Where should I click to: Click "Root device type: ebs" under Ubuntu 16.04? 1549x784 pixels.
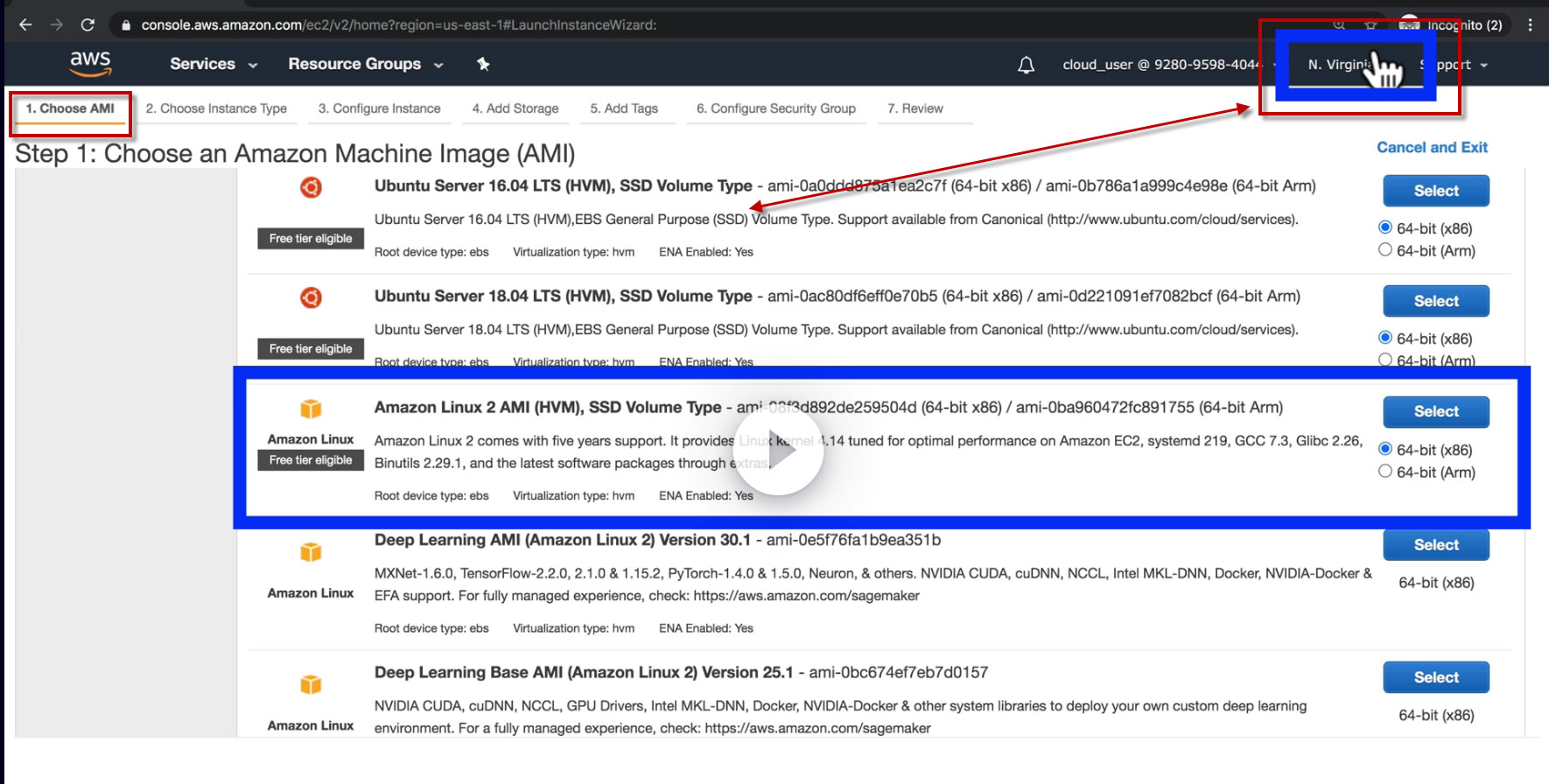pos(431,252)
